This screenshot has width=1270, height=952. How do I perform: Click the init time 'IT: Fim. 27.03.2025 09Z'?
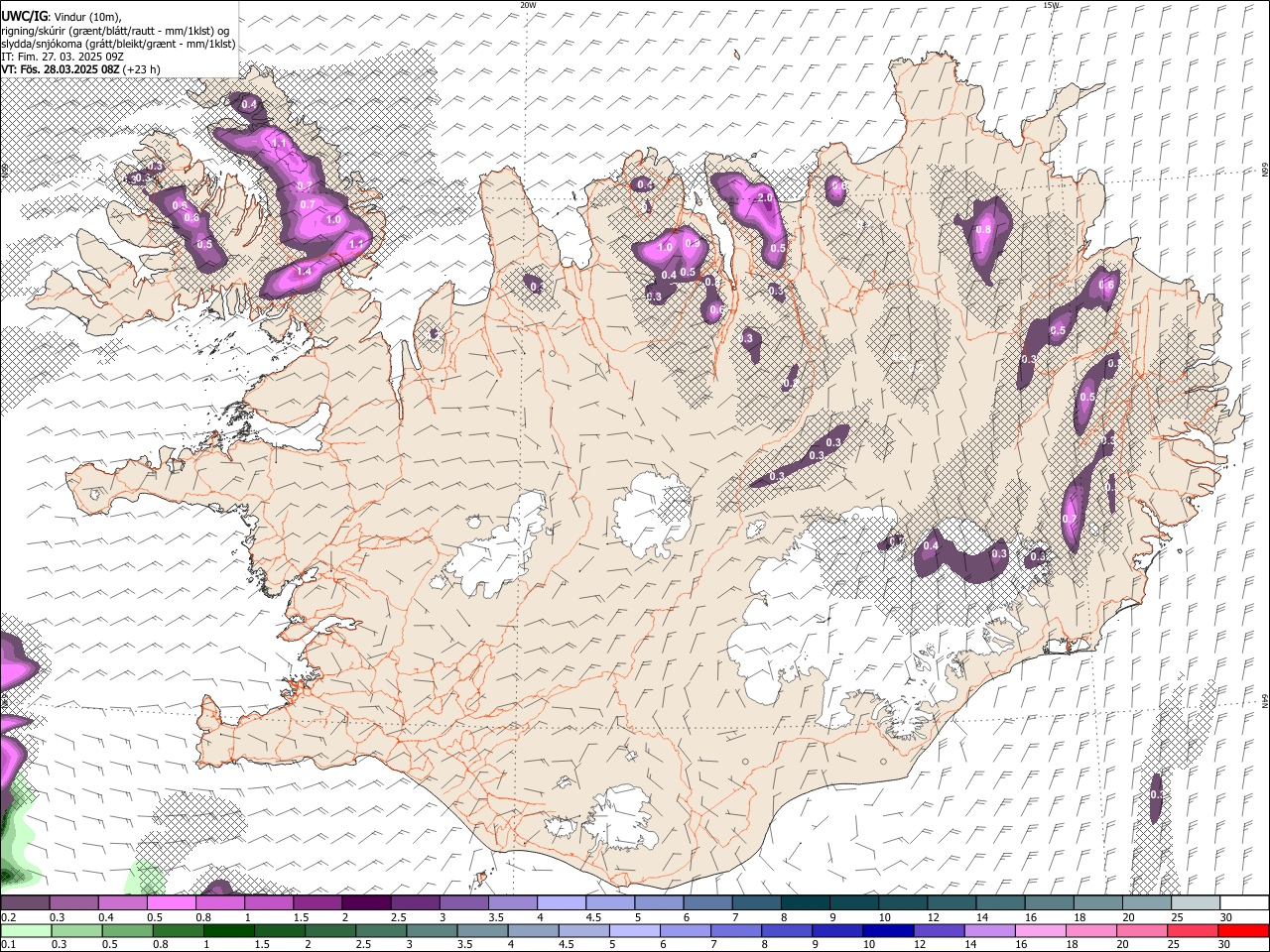click(63, 57)
